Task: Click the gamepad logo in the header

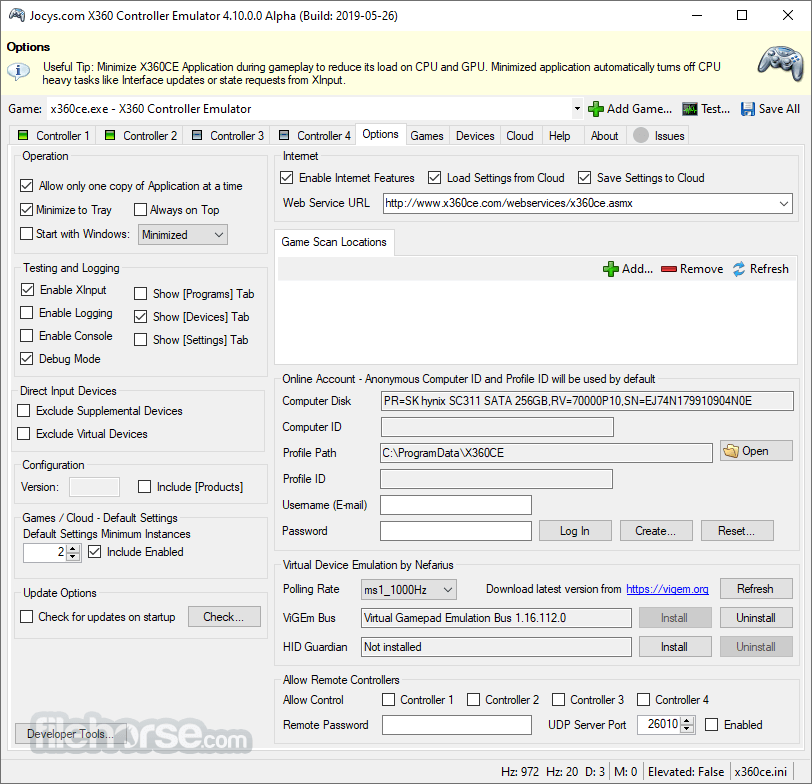Action: point(780,64)
